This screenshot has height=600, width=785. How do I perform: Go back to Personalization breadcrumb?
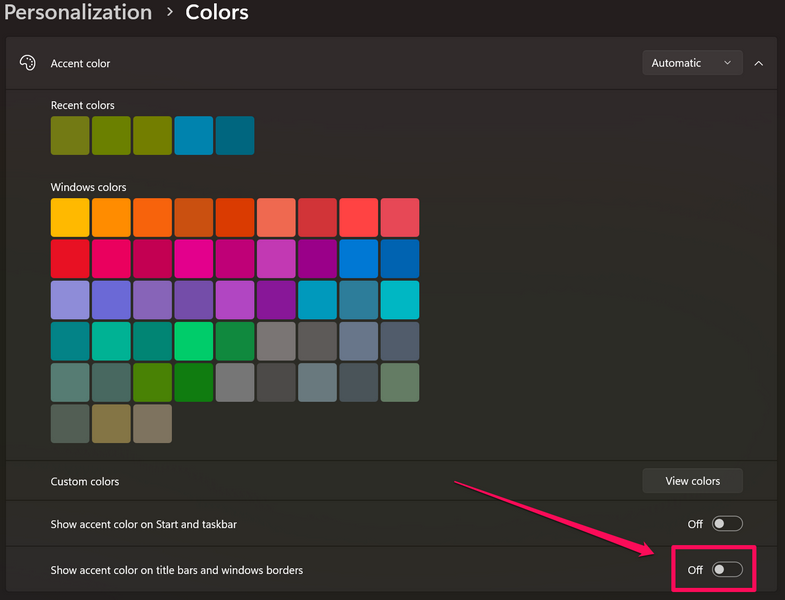[x=78, y=13]
